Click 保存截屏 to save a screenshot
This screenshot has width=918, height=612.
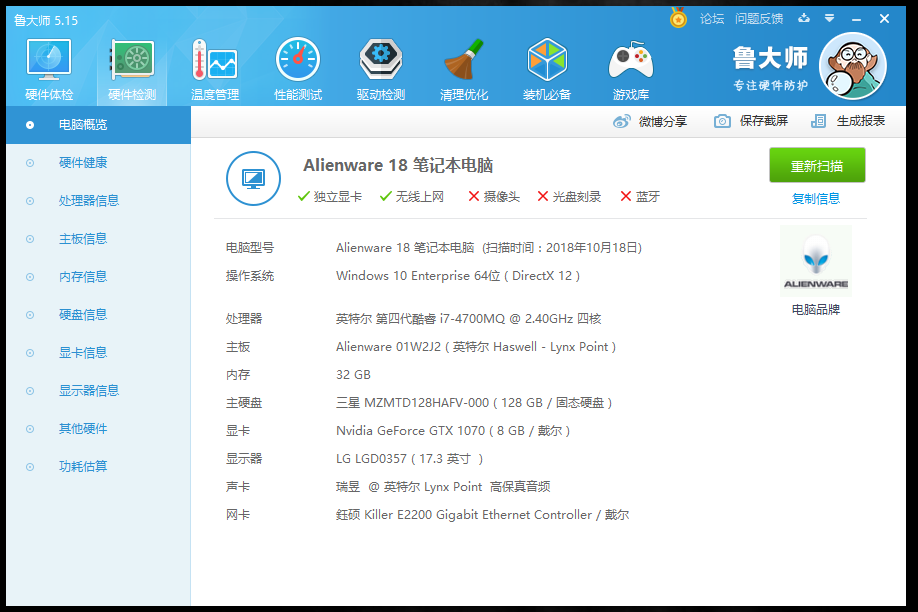coord(751,121)
